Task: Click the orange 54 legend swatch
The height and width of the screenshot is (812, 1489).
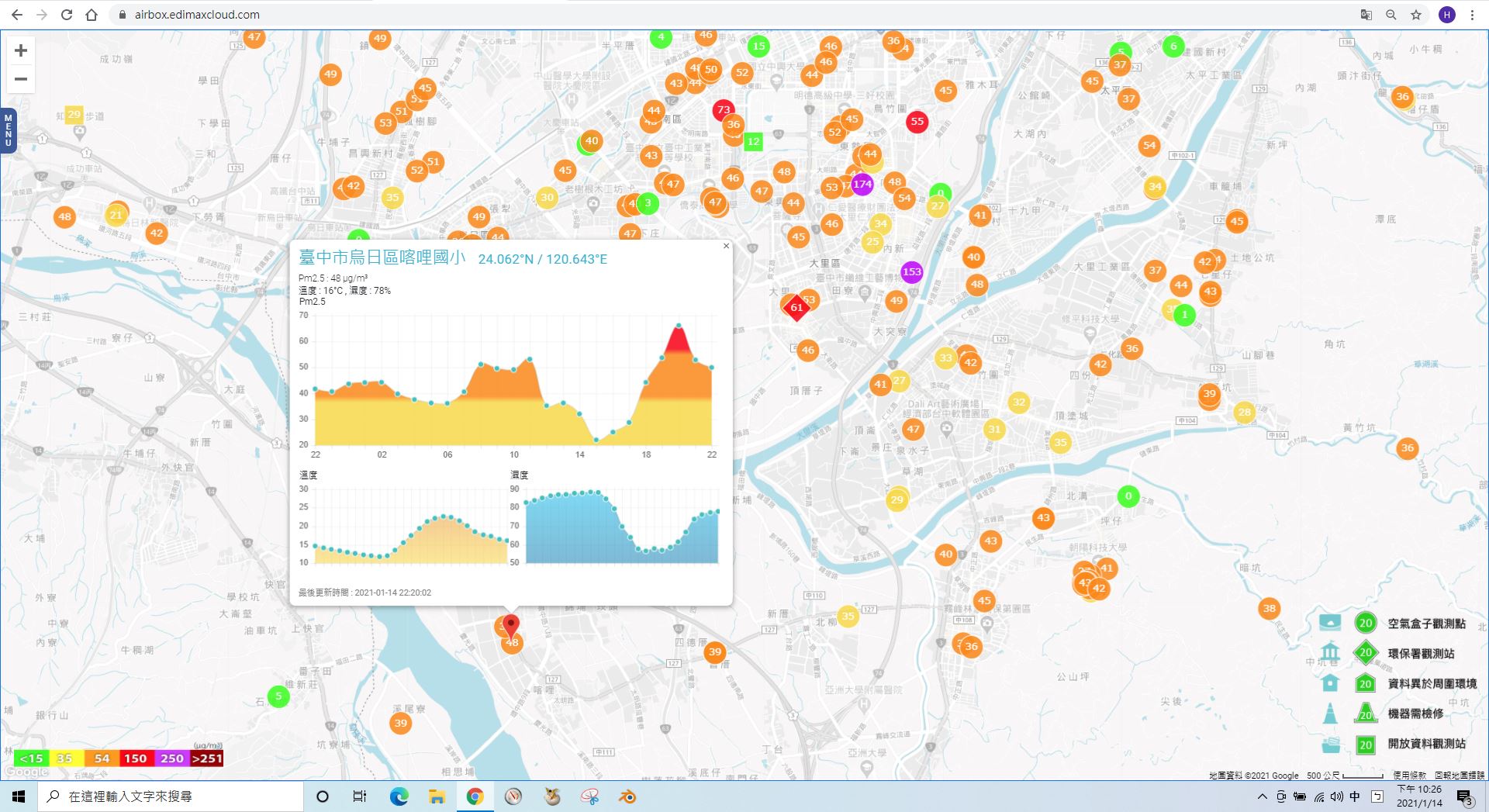Action: 102,758
